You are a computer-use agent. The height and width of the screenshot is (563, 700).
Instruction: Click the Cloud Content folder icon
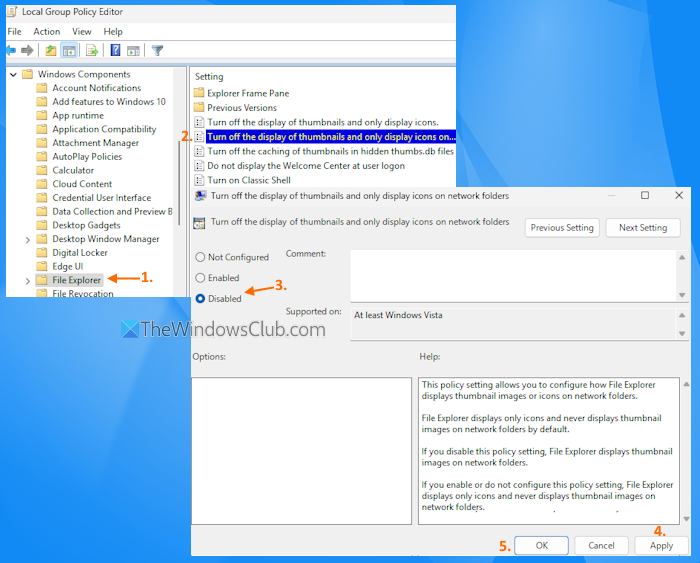click(42, 184)
